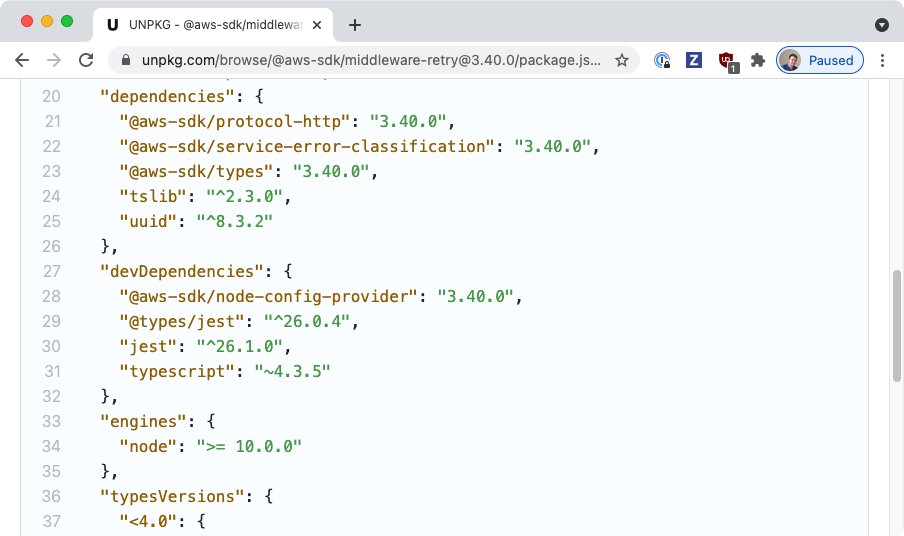
Task: Open the Extensions puzzle menu
Action: pos(758,60)
